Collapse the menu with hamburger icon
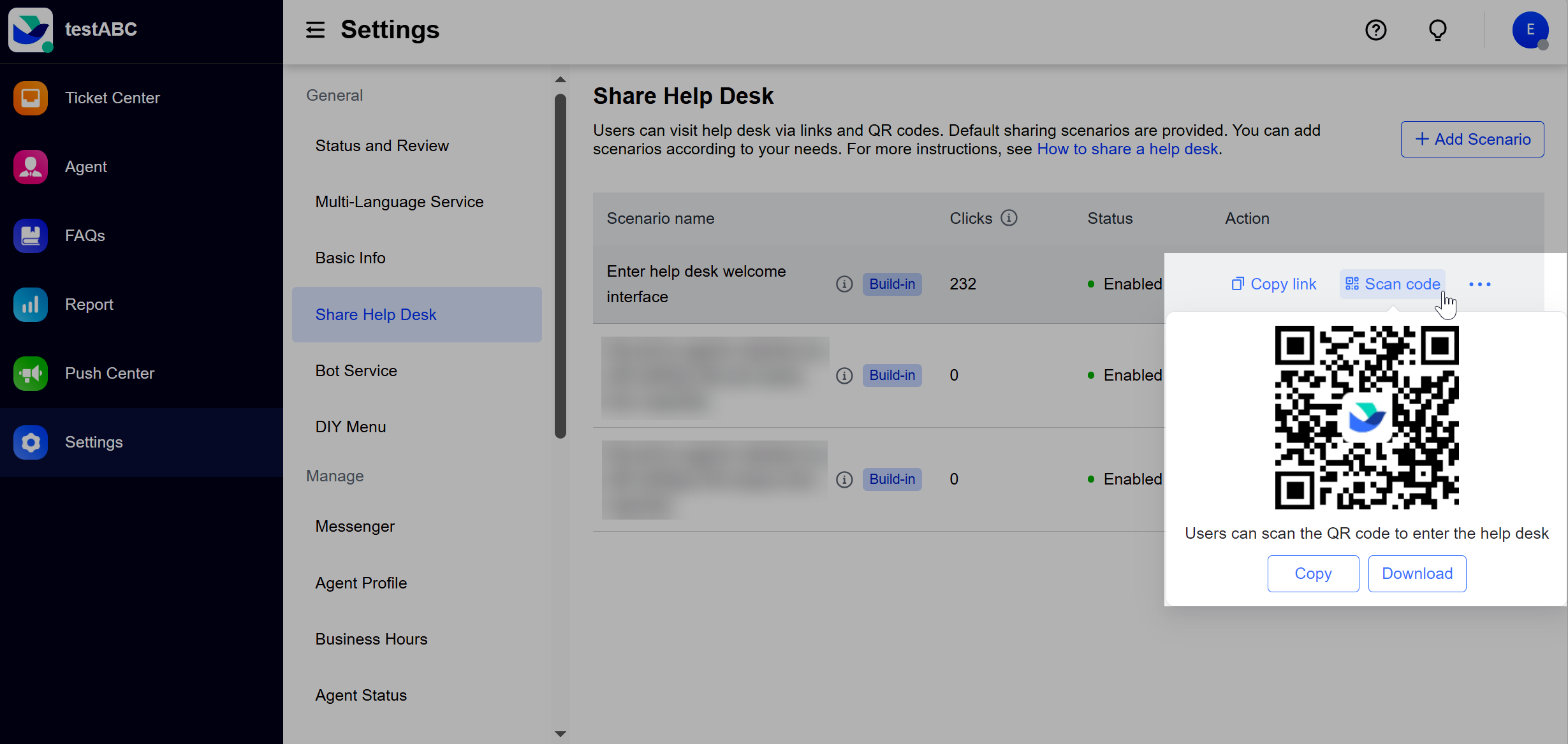 315,30
